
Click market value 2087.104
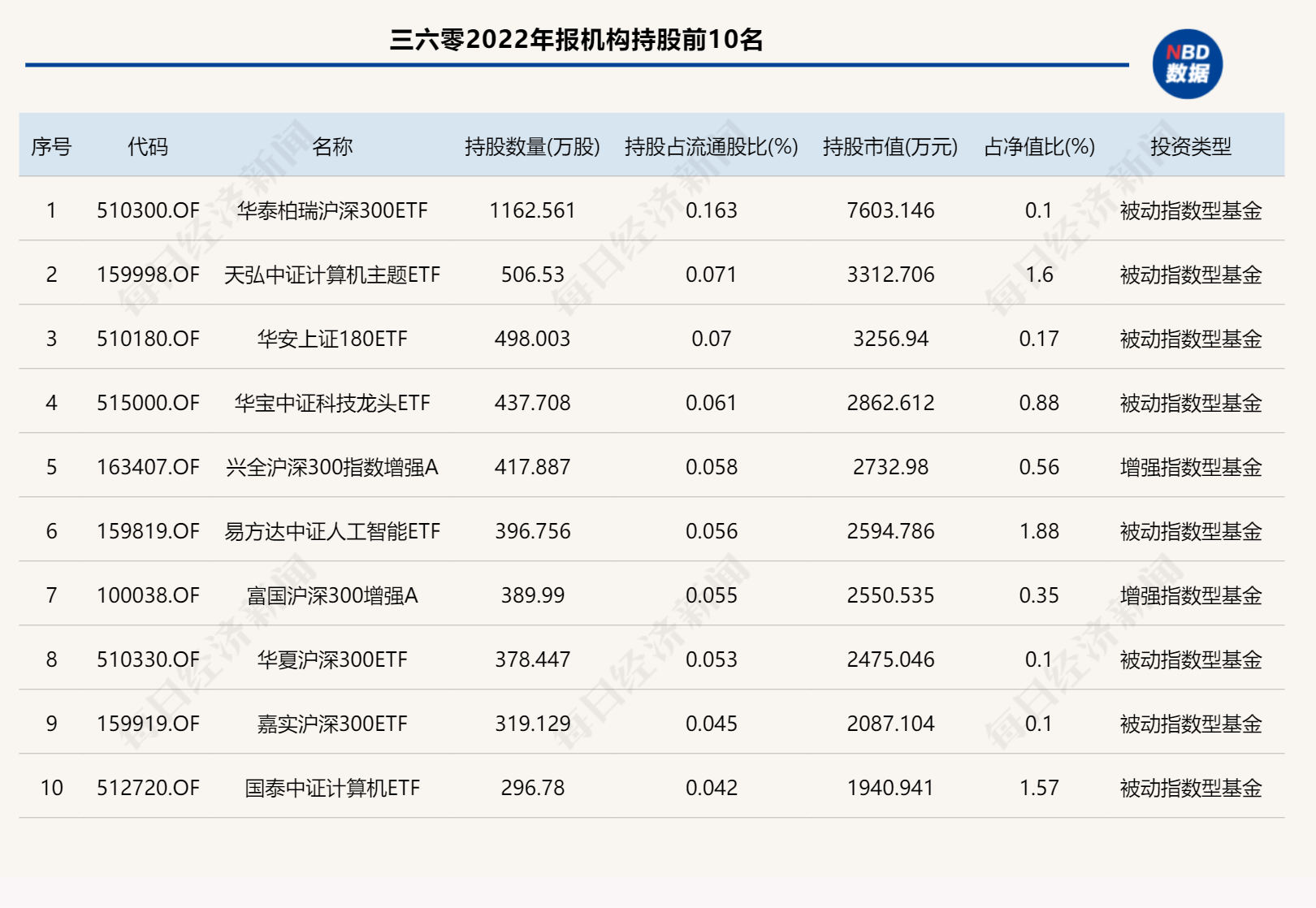coord(890,724)
